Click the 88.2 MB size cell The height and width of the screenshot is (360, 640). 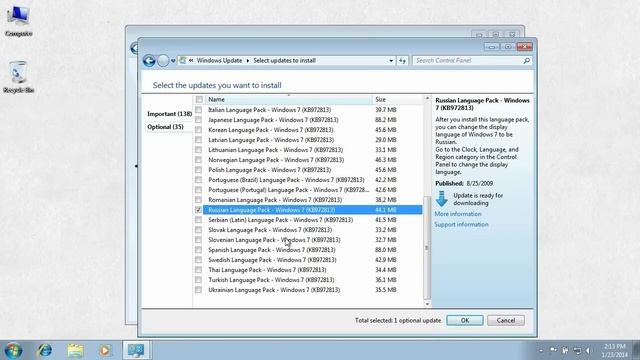click(386, 120)
